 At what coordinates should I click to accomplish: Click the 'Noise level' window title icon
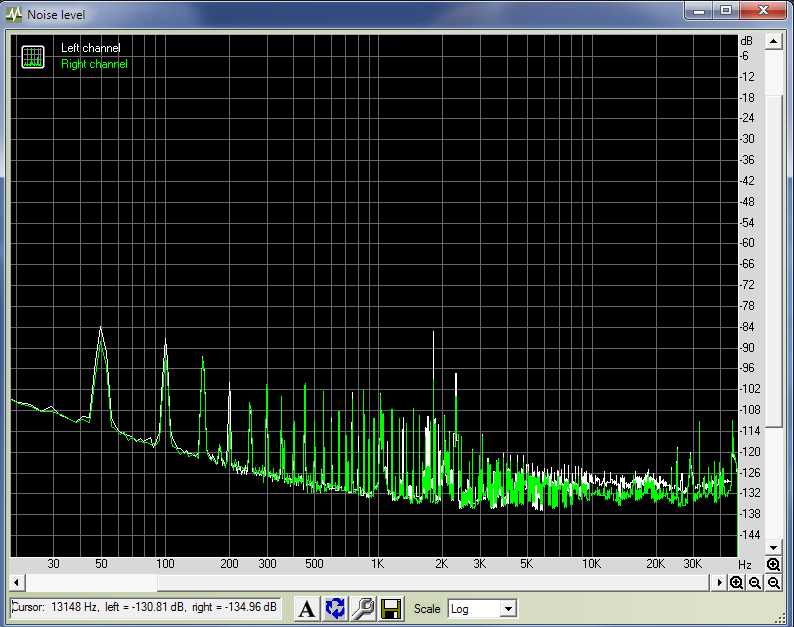point(14,15)
